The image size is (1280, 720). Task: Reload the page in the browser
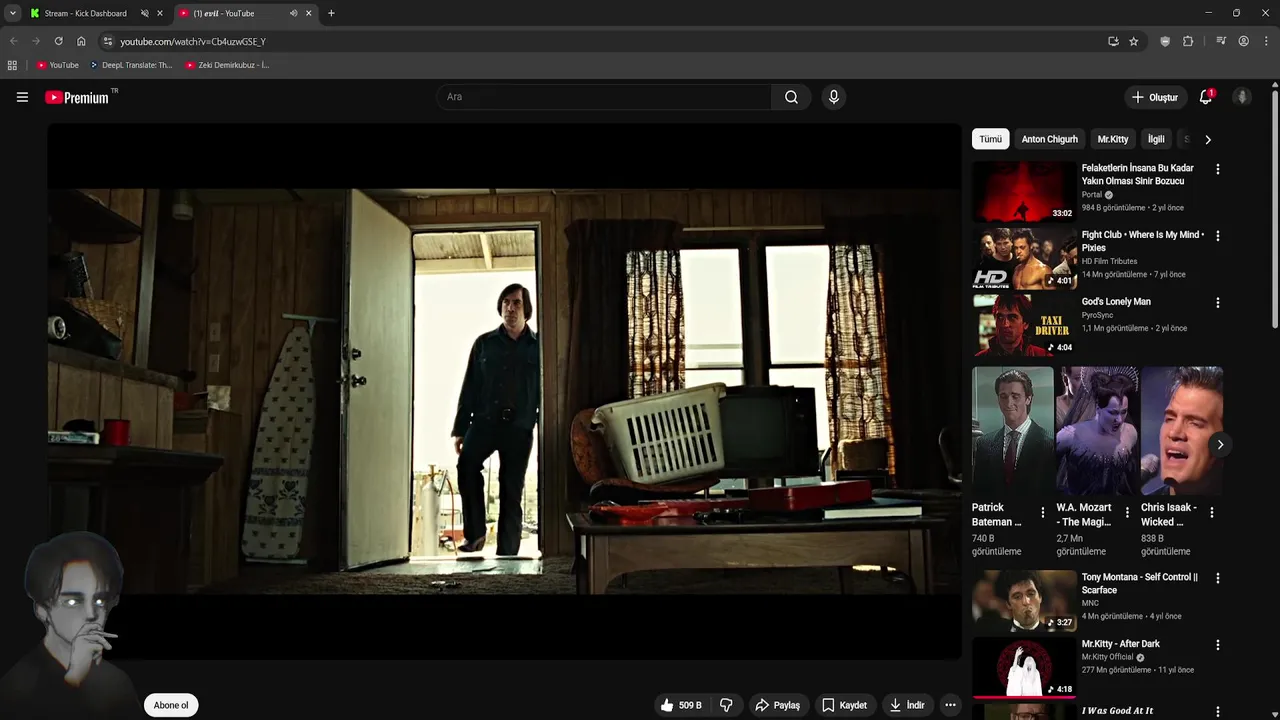click(58, 41)
